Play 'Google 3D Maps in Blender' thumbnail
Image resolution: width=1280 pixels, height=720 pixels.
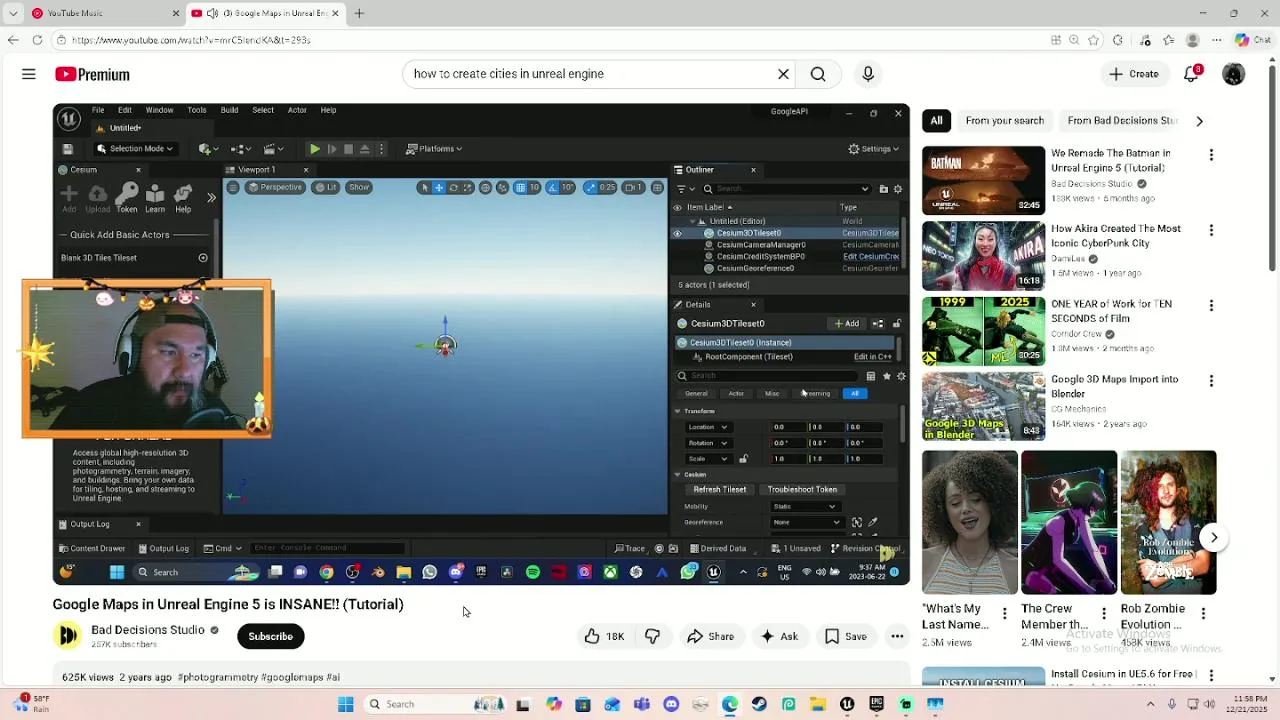(x=983, y=406)
